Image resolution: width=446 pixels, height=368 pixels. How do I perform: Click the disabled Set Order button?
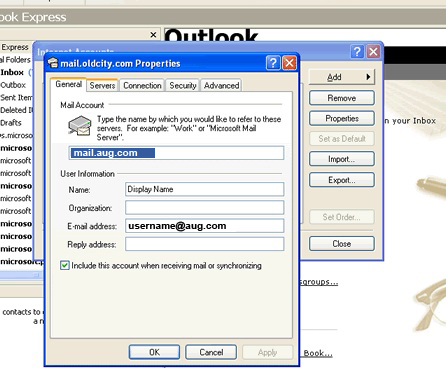coord(342,217)
